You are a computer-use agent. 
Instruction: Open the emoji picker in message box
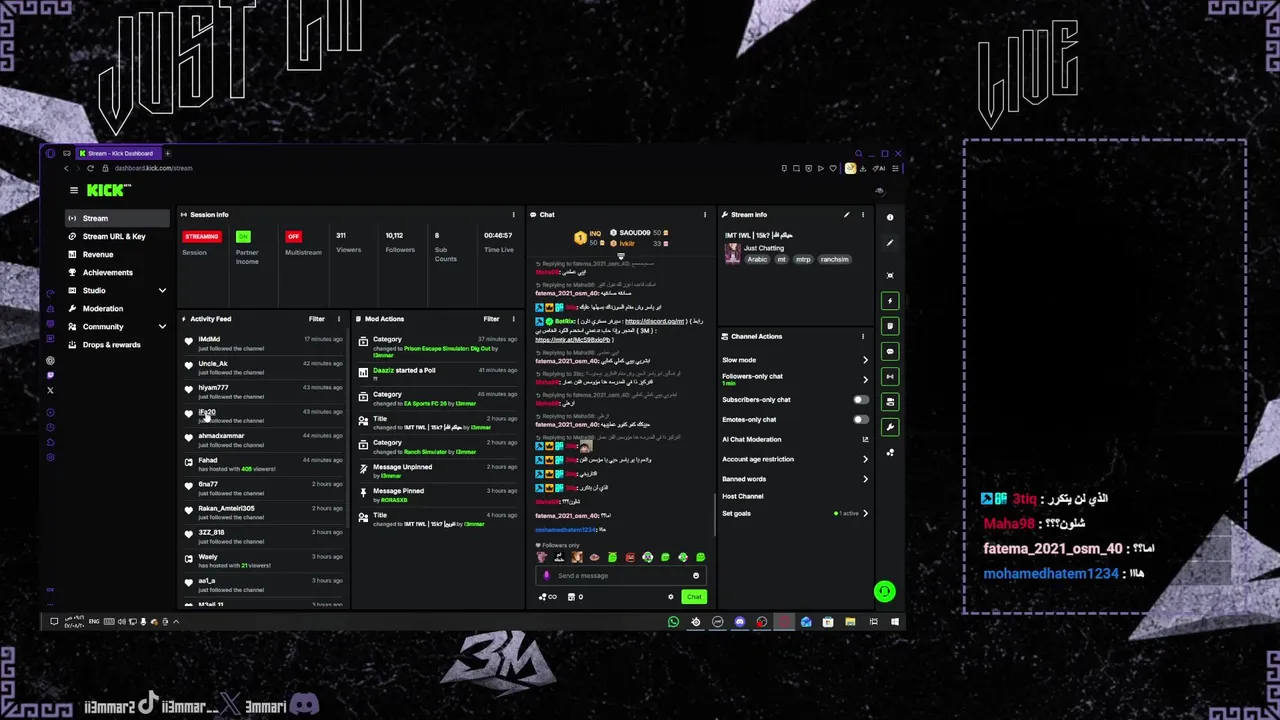point(696,575)
